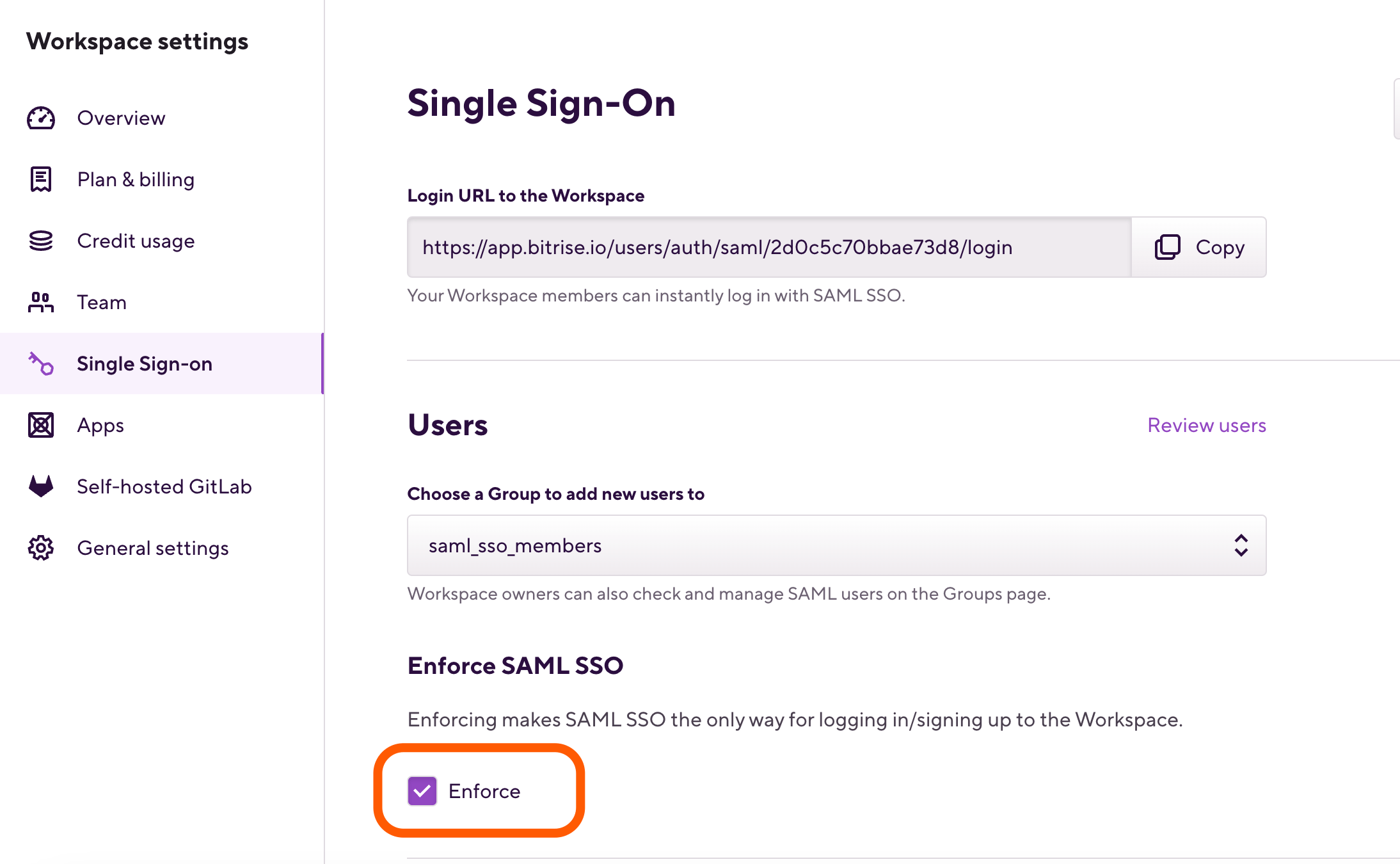Click the Team people icon
1400x864 pixels.
tap(40, 302)
